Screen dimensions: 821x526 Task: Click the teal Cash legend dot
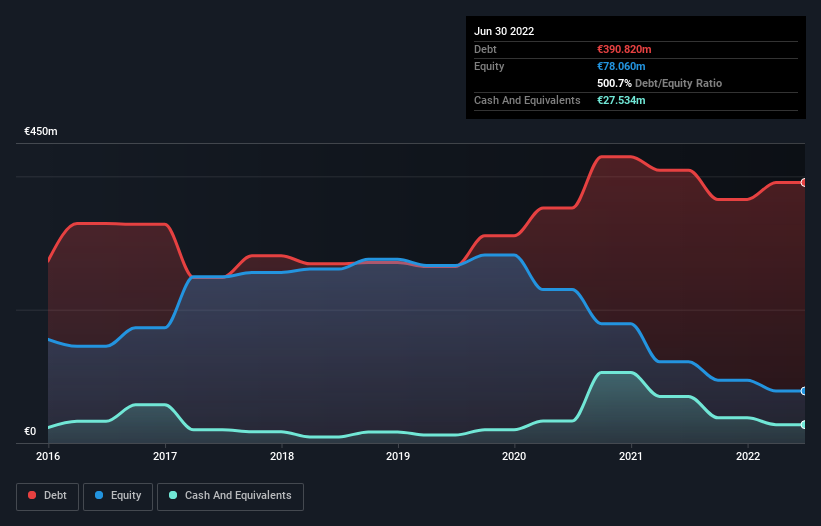173,495
